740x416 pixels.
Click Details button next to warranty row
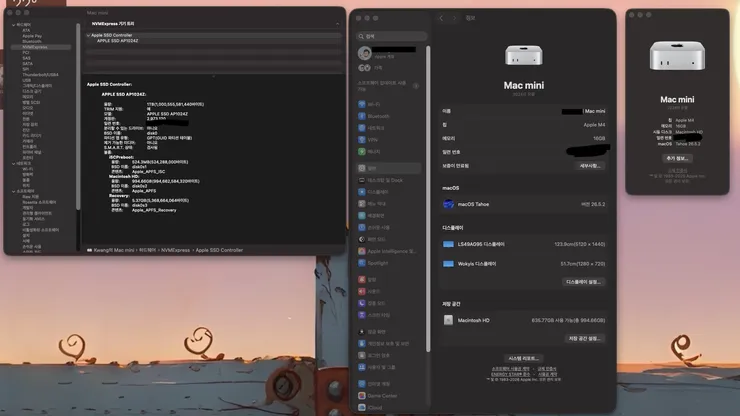pos(590,166)
